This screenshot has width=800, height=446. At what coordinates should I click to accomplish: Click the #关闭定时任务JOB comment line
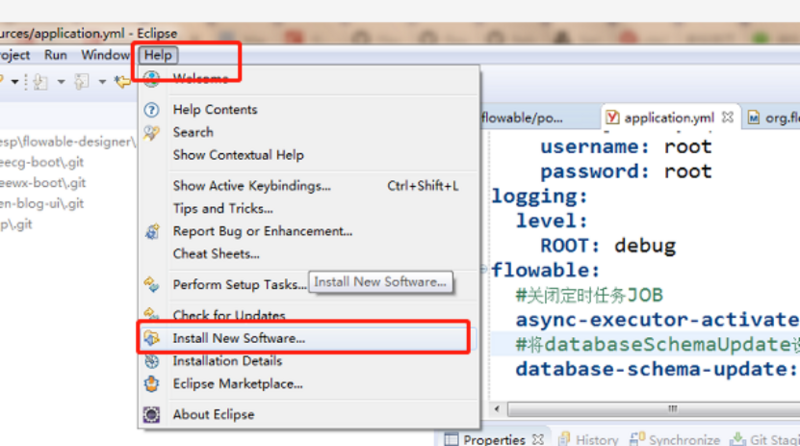coord(589,295)
